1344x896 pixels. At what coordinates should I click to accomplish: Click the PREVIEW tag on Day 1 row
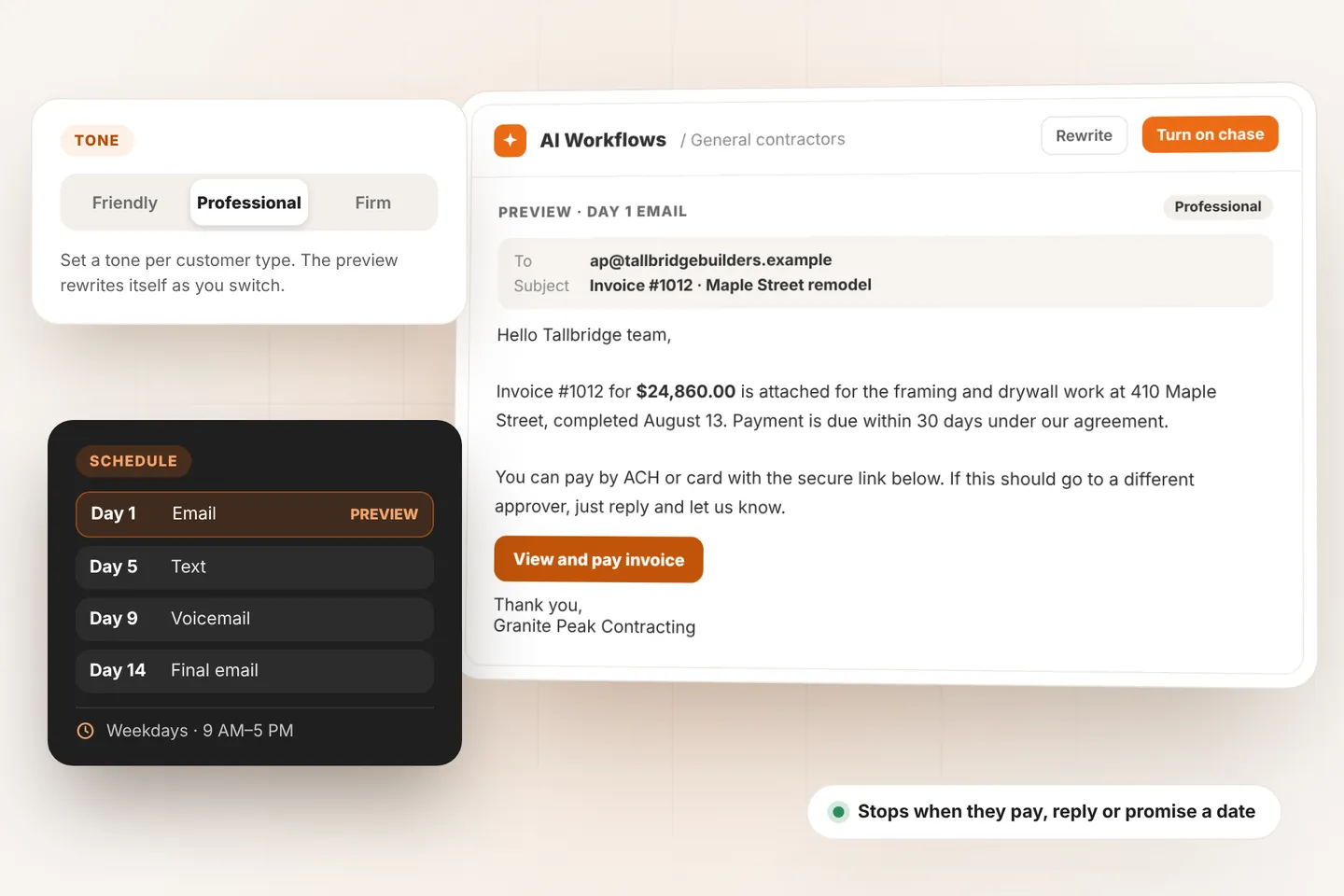coord(384,514)
